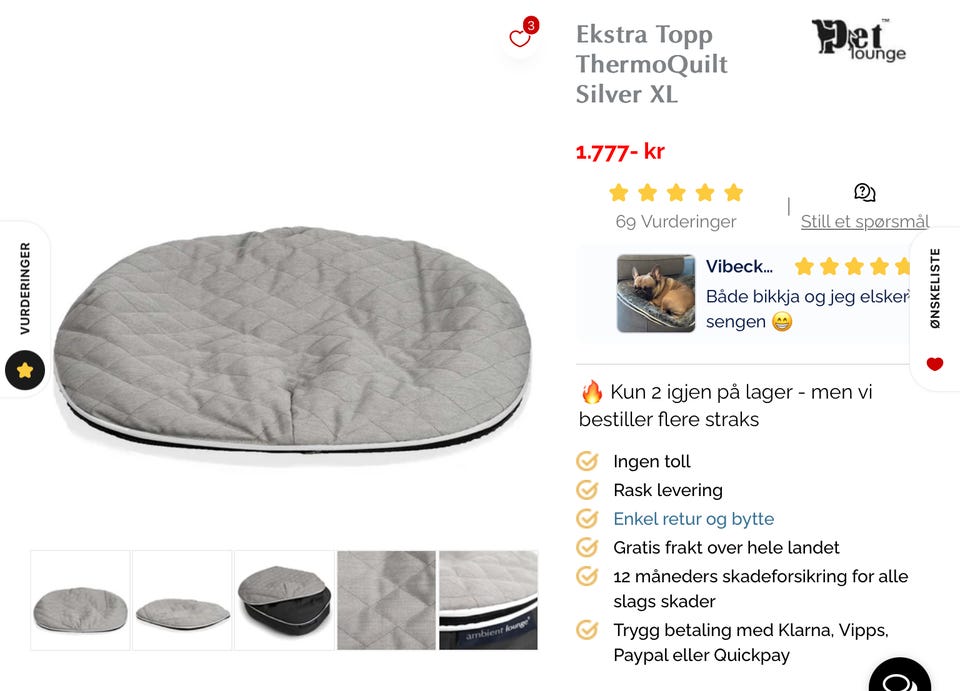Click the red heart in Ønskeliste tab
This screenshot has width=960, height=691.
935,364
